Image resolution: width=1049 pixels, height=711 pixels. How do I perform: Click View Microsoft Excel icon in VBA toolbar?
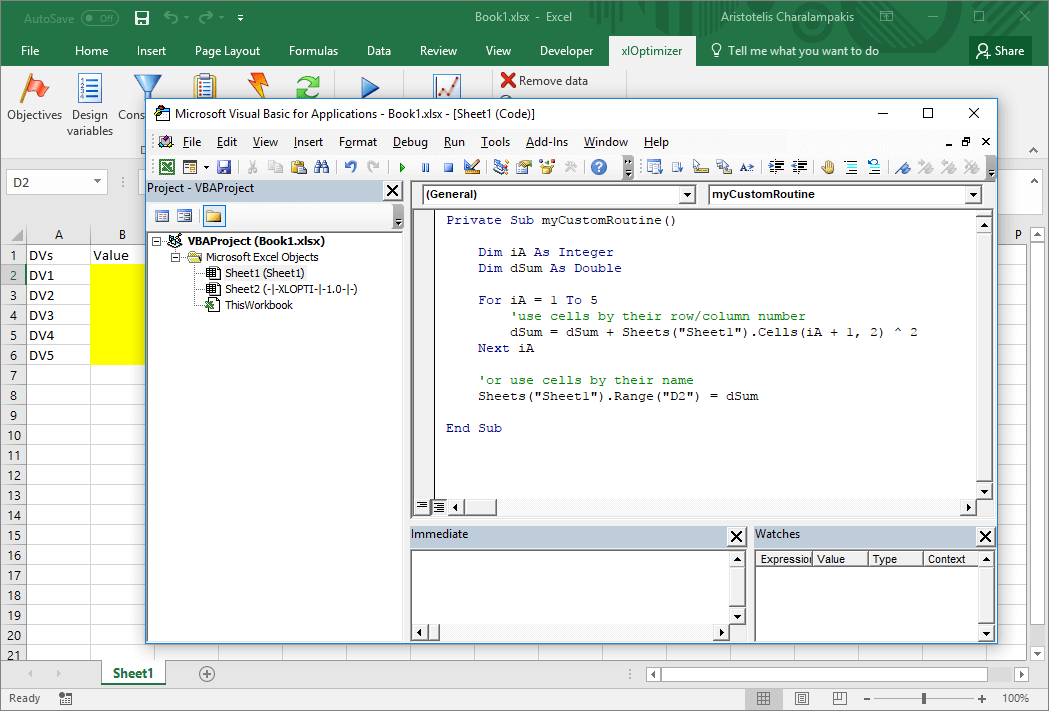166,167
